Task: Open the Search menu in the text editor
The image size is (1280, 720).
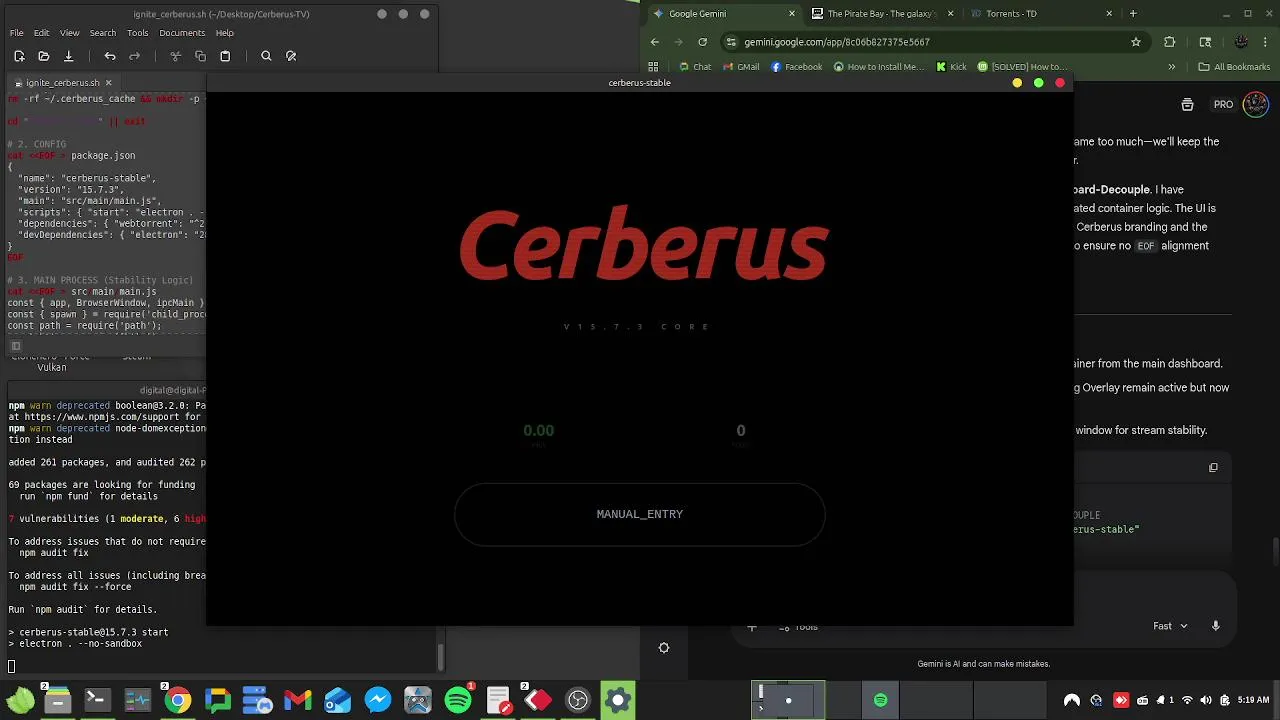Action: coord(103,33)
